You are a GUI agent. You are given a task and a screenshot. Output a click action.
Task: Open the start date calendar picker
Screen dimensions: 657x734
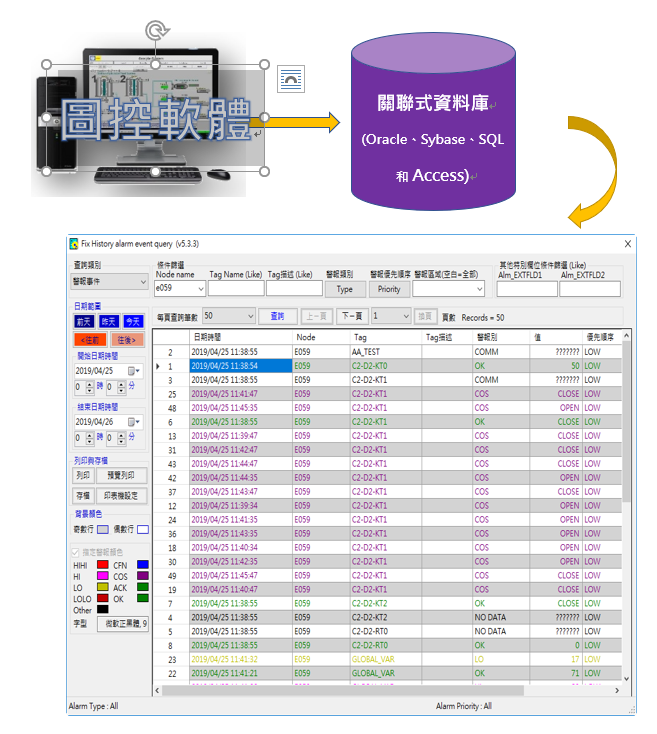click(132, 371)
